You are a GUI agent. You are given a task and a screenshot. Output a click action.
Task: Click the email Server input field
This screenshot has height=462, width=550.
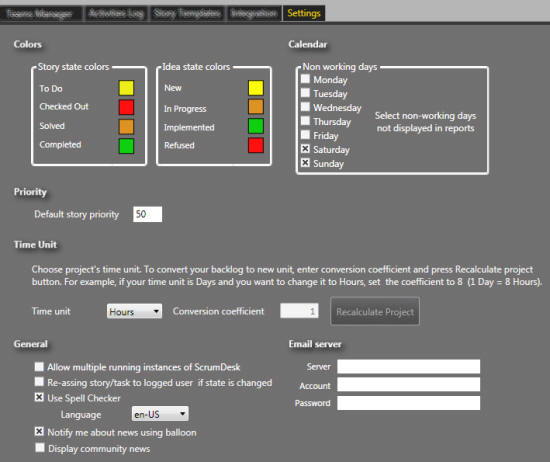(409, 366)
